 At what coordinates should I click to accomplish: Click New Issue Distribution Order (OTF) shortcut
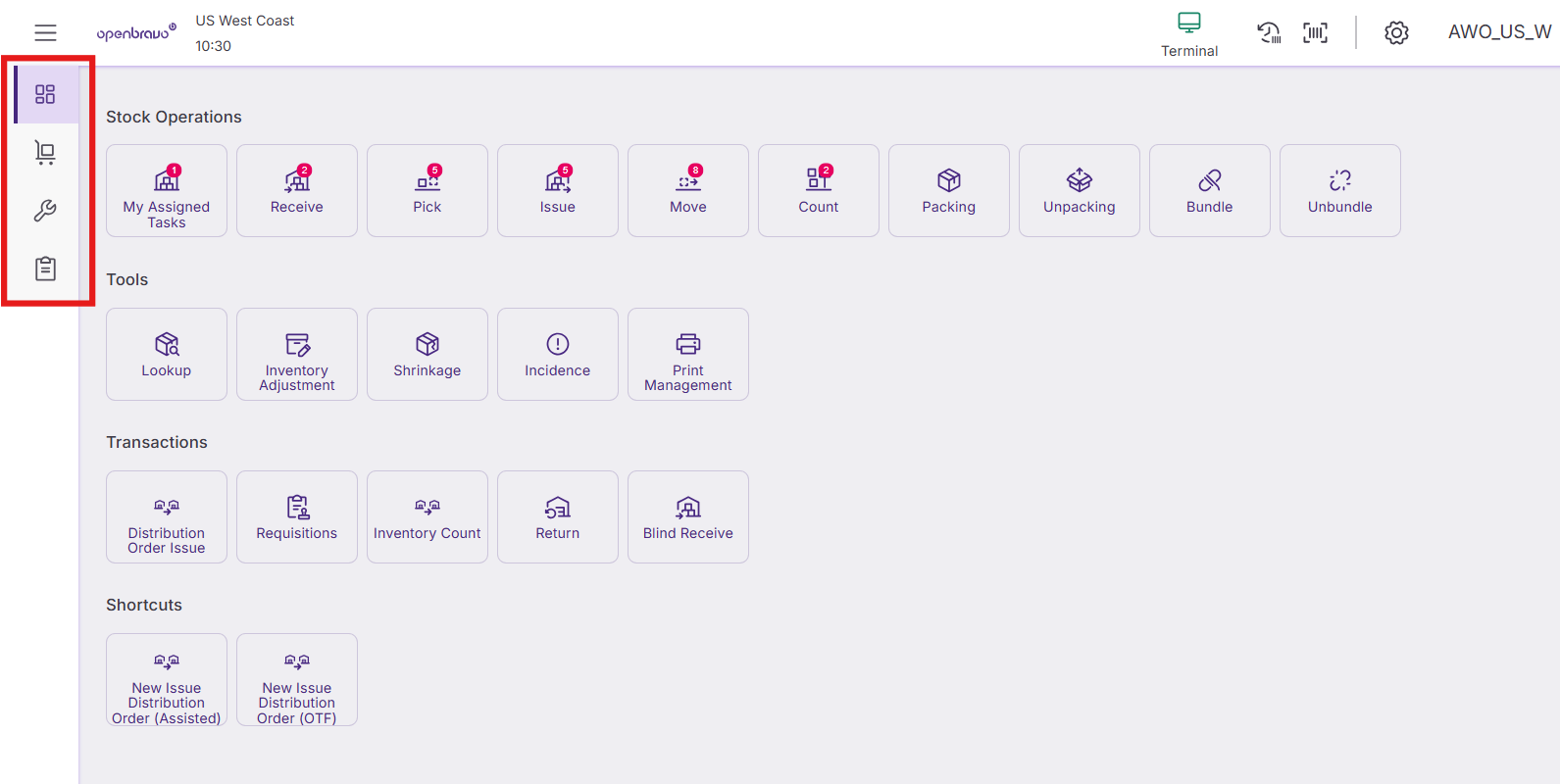click(x=297, y=680)
